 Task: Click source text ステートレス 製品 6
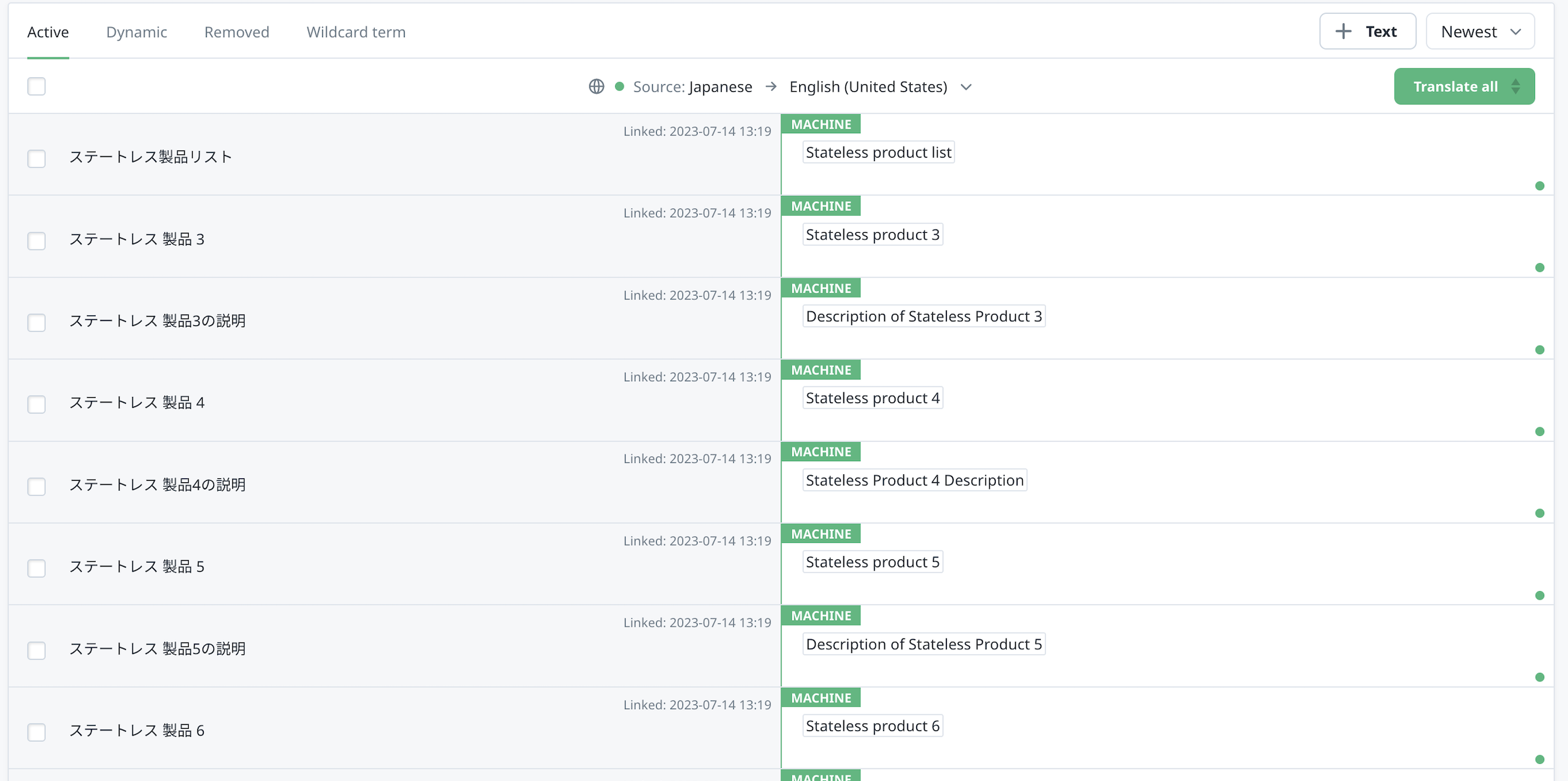click(137, 730)
